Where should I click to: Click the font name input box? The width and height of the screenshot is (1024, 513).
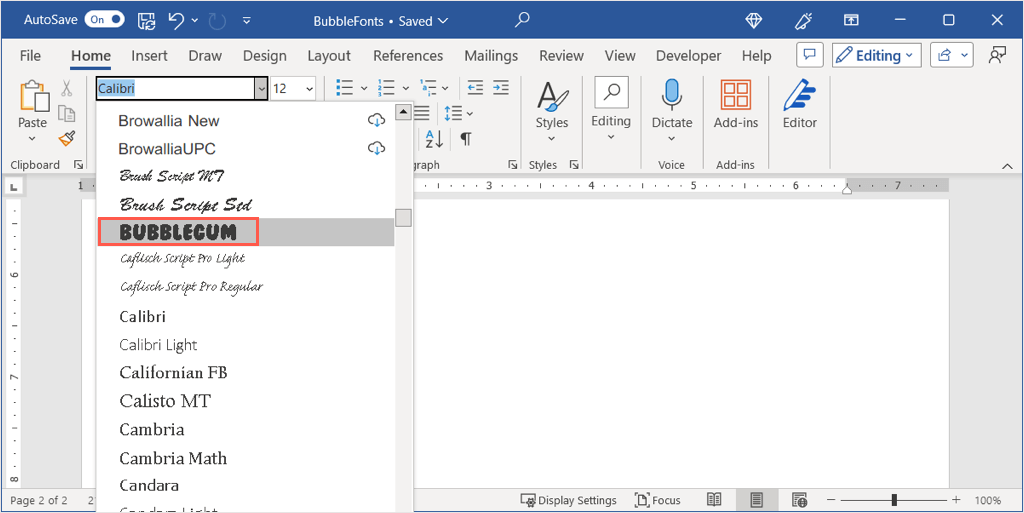(x=175, y=89)
